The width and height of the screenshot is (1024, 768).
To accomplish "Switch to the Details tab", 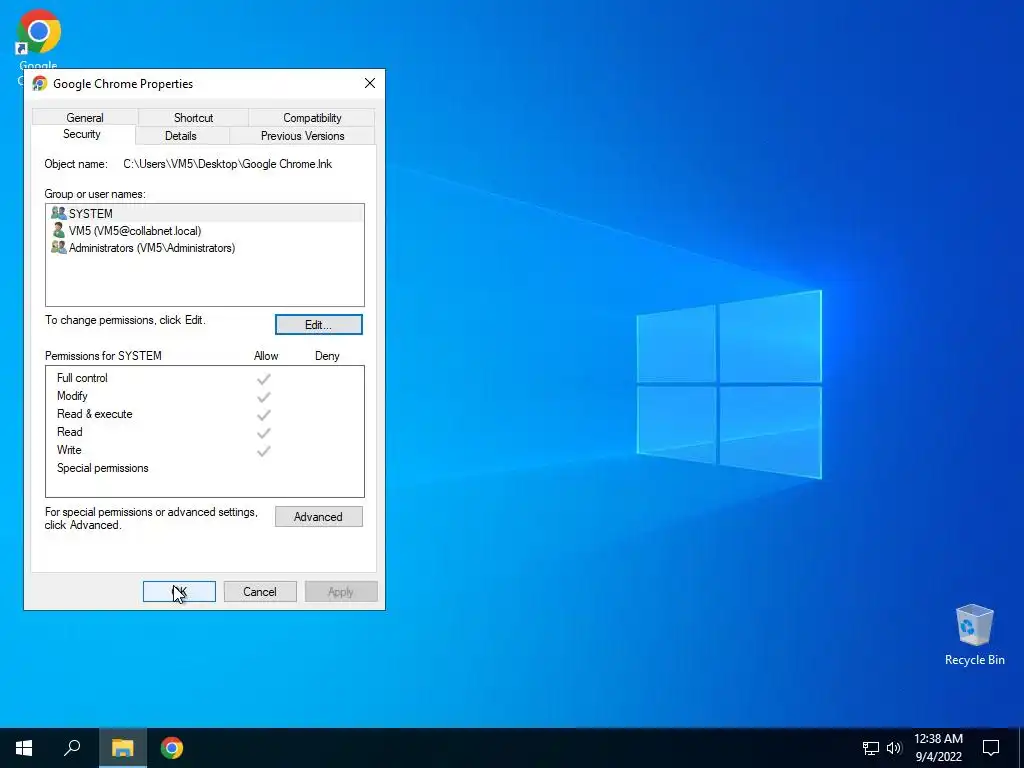I will pyautogui.click(x=181, y=136).
